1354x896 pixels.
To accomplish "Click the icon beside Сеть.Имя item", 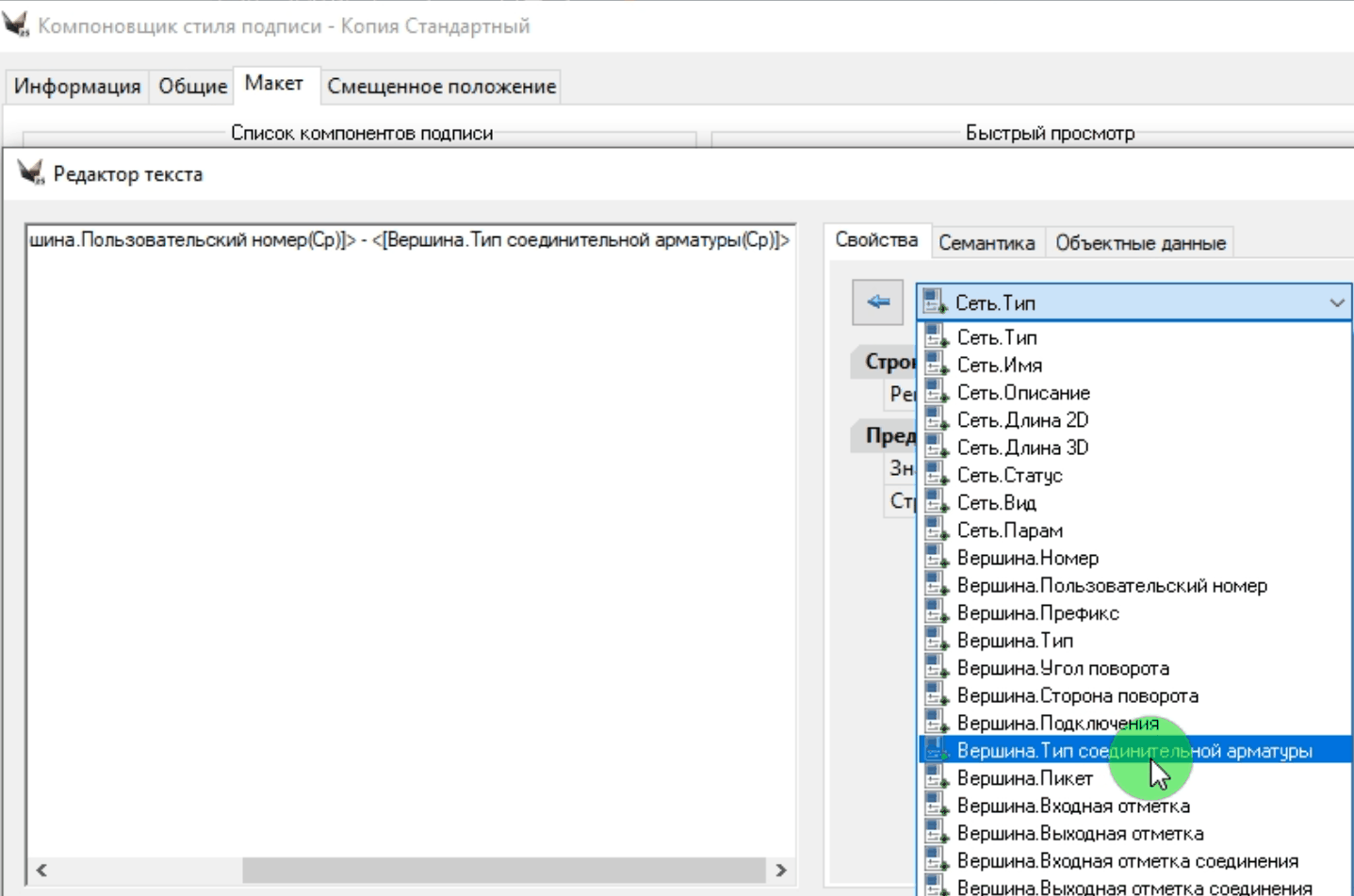I will 936,365.
